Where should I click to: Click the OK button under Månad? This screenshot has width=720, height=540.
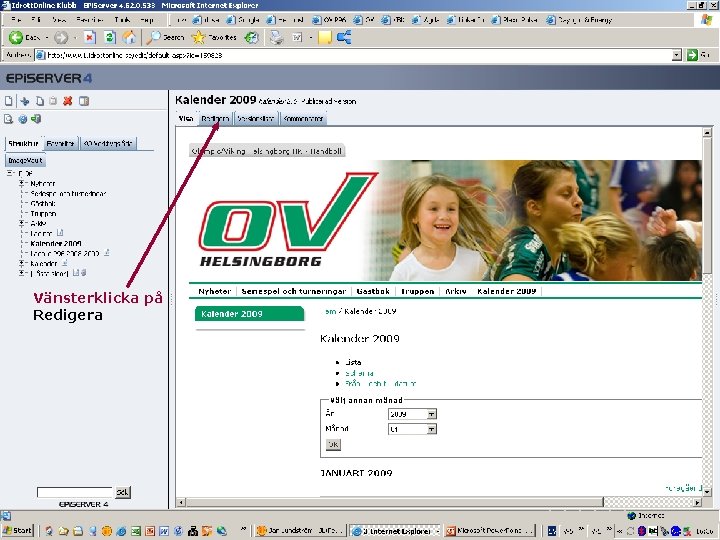(x=333, y=444)
